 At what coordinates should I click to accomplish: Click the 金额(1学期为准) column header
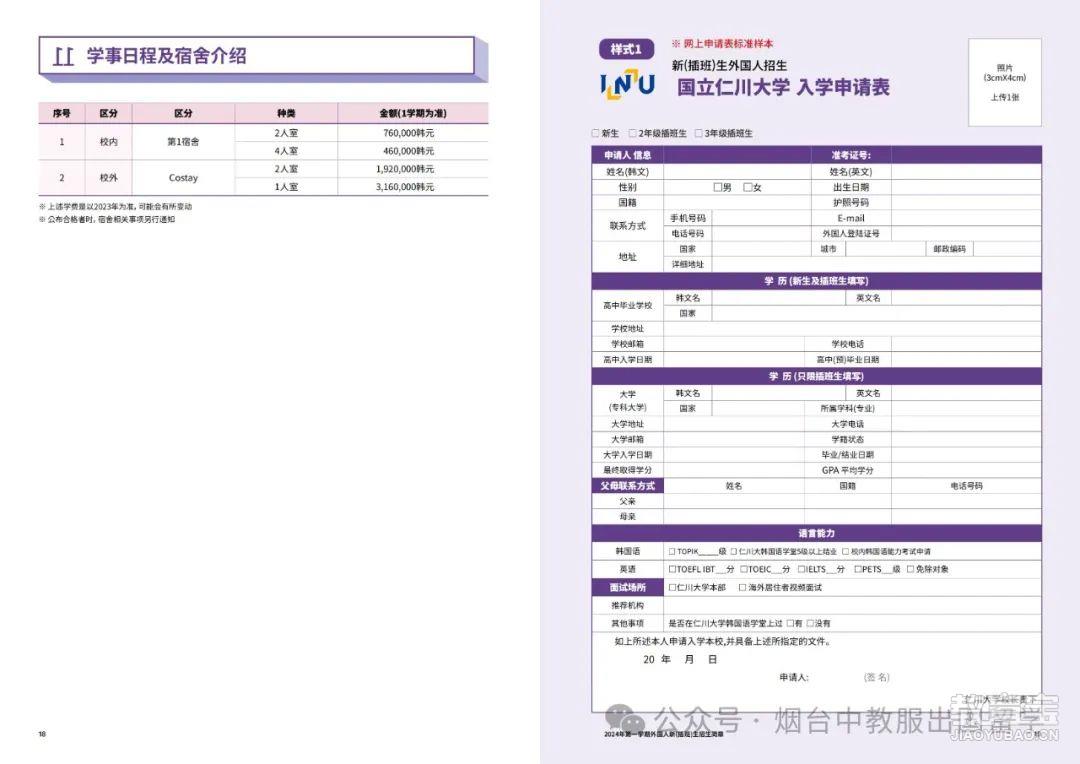[x=413, y=113]
